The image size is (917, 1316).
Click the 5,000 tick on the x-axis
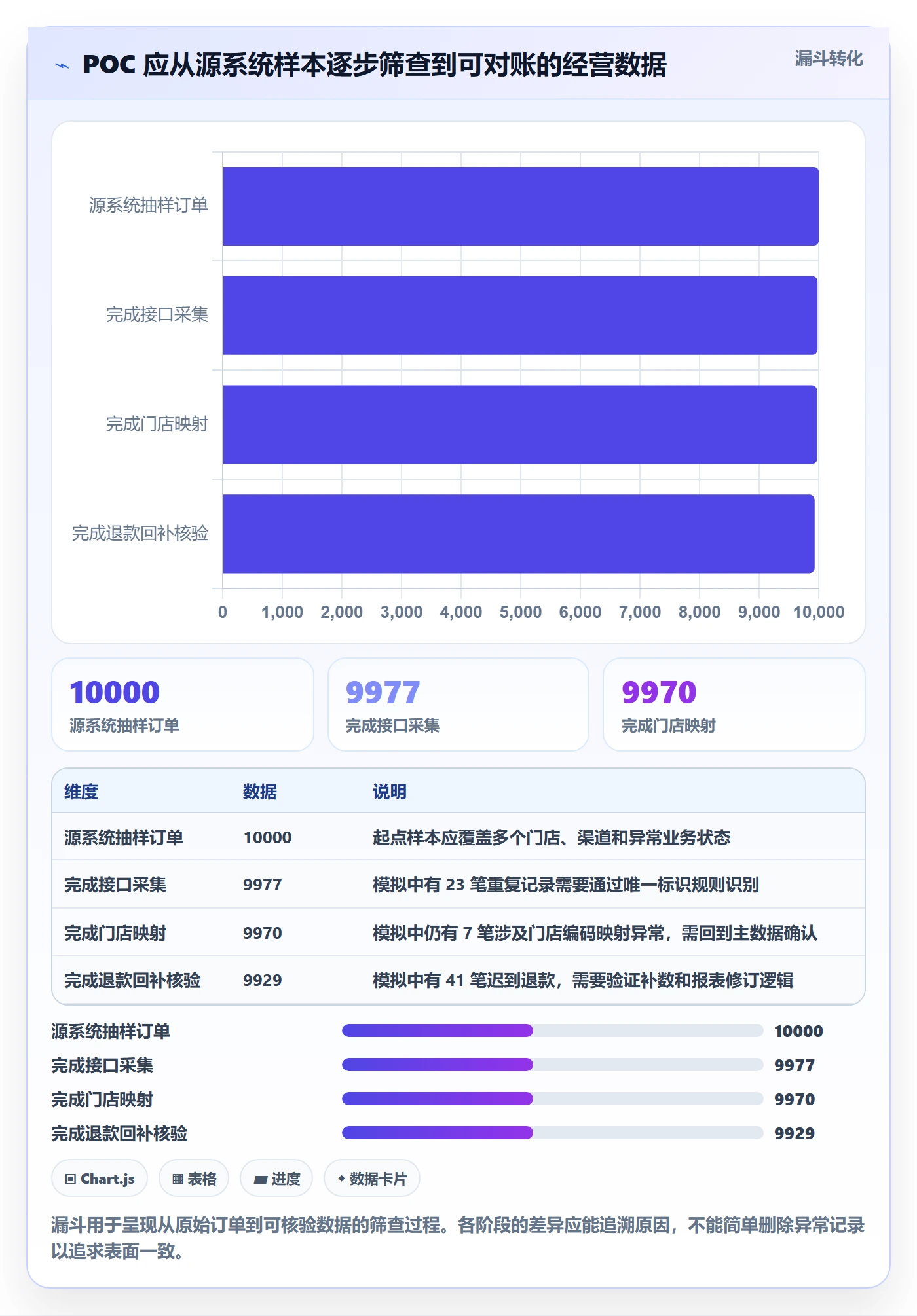pos(521,612)
